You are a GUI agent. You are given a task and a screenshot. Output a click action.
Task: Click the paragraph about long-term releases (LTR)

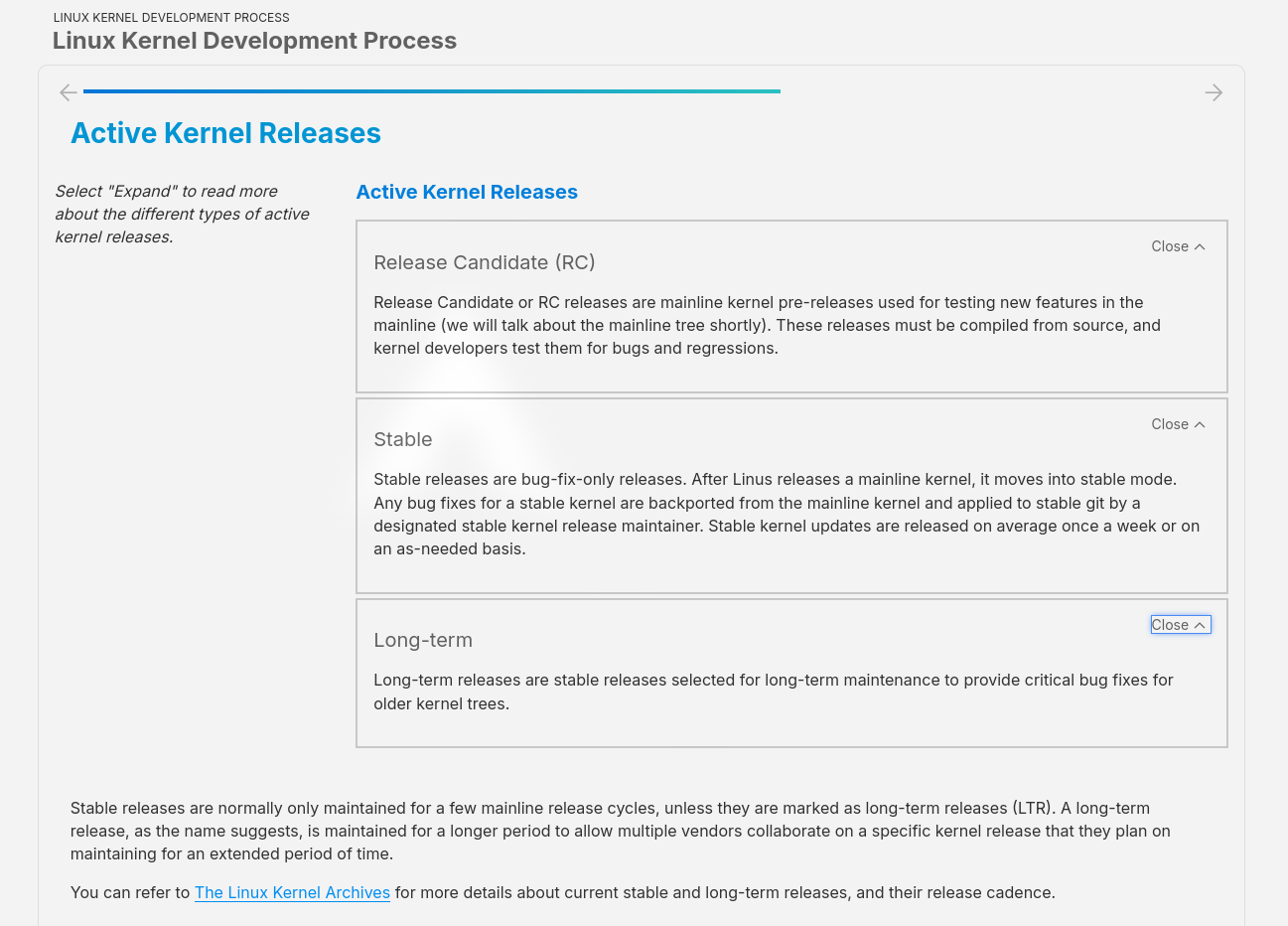[620, 831]
